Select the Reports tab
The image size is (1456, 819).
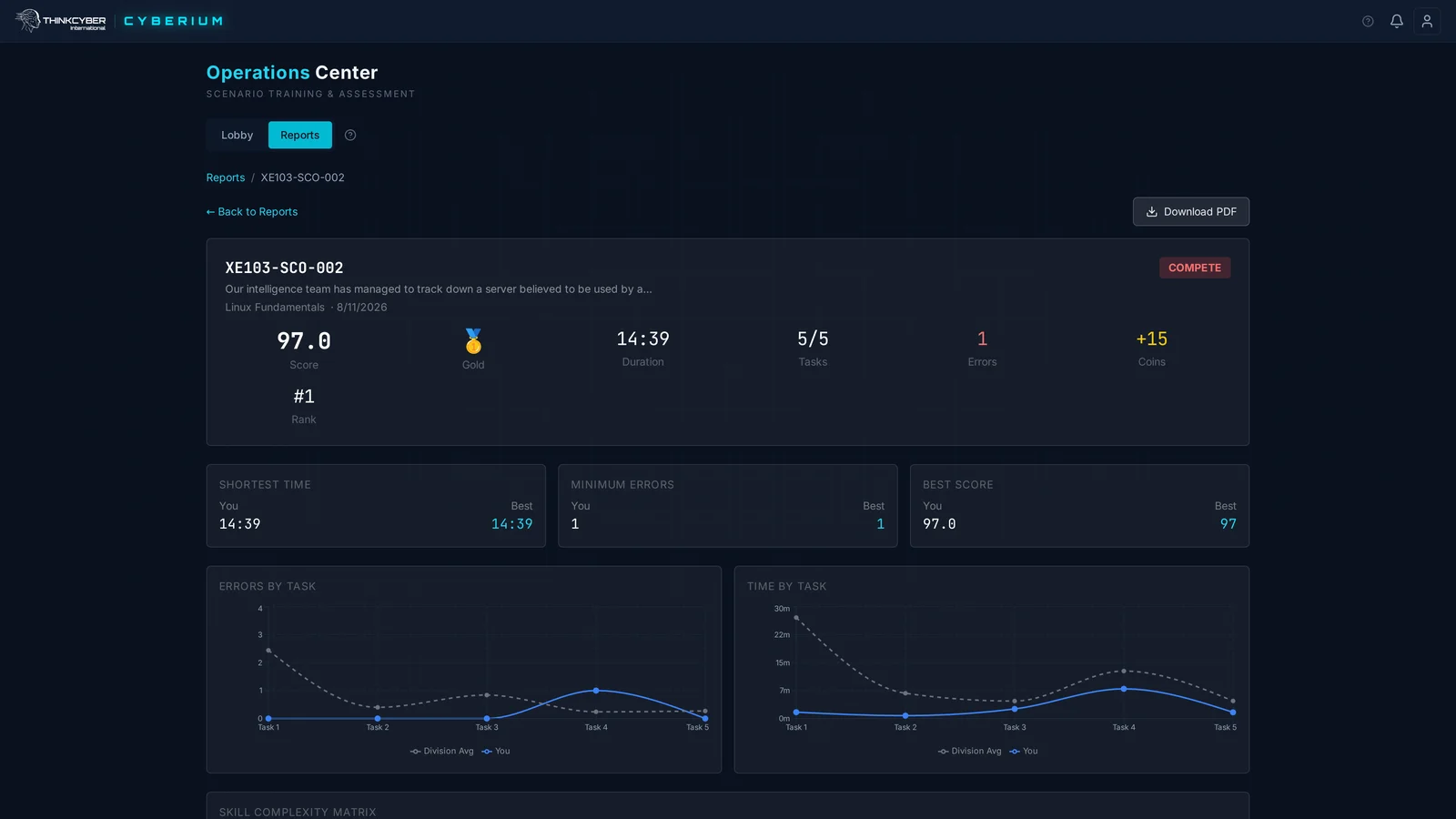pos(300,135)
